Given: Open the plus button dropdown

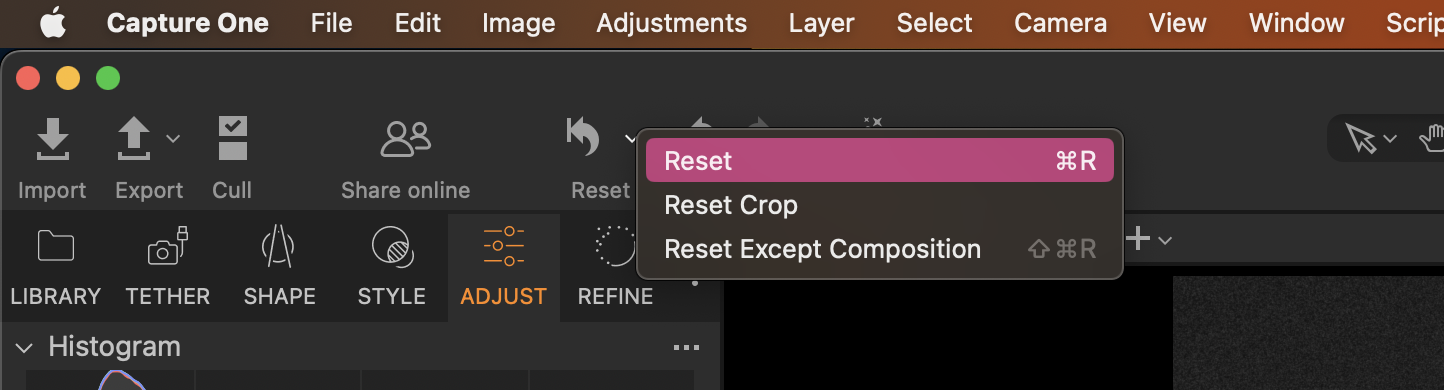Looking at the screenshot, I should click(1149, 239).
